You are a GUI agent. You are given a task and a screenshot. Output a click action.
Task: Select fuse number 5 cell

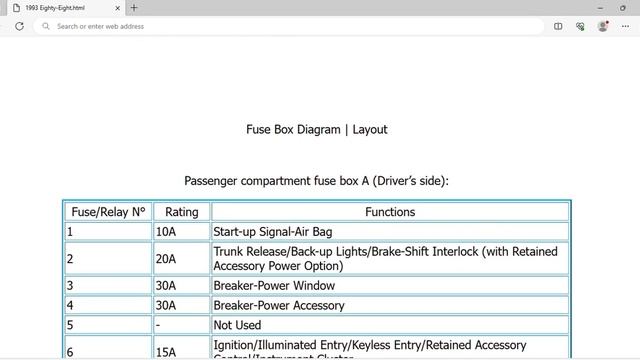[108, 325]
